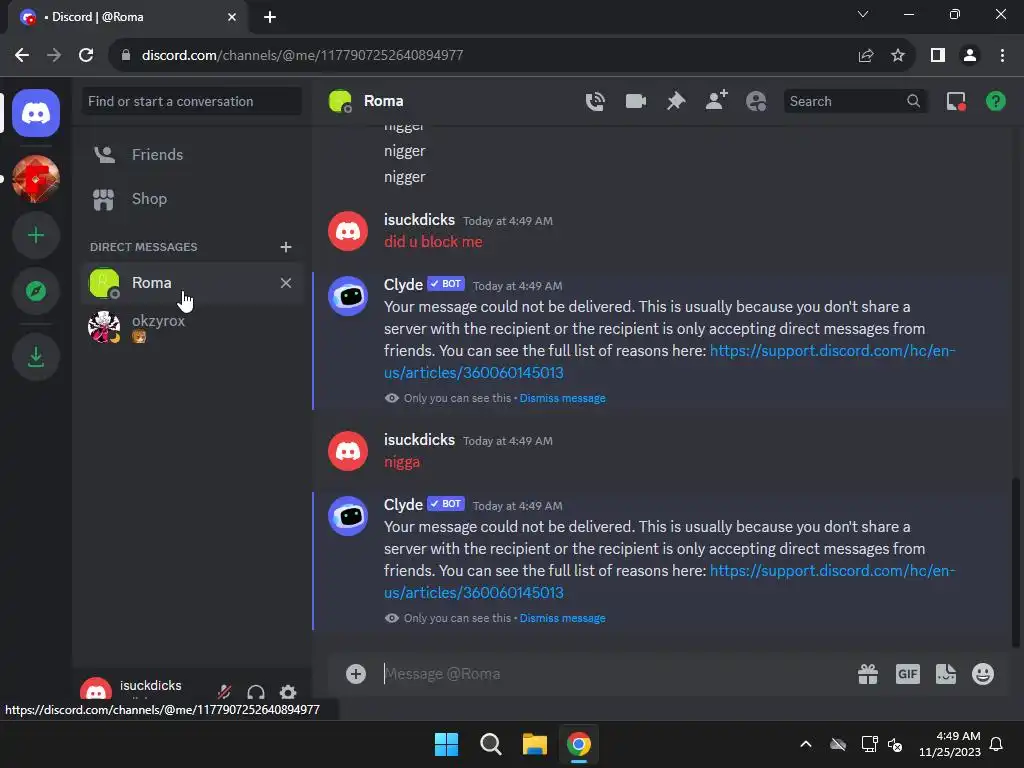Show user profile panel icon

(x=756, y=101)
